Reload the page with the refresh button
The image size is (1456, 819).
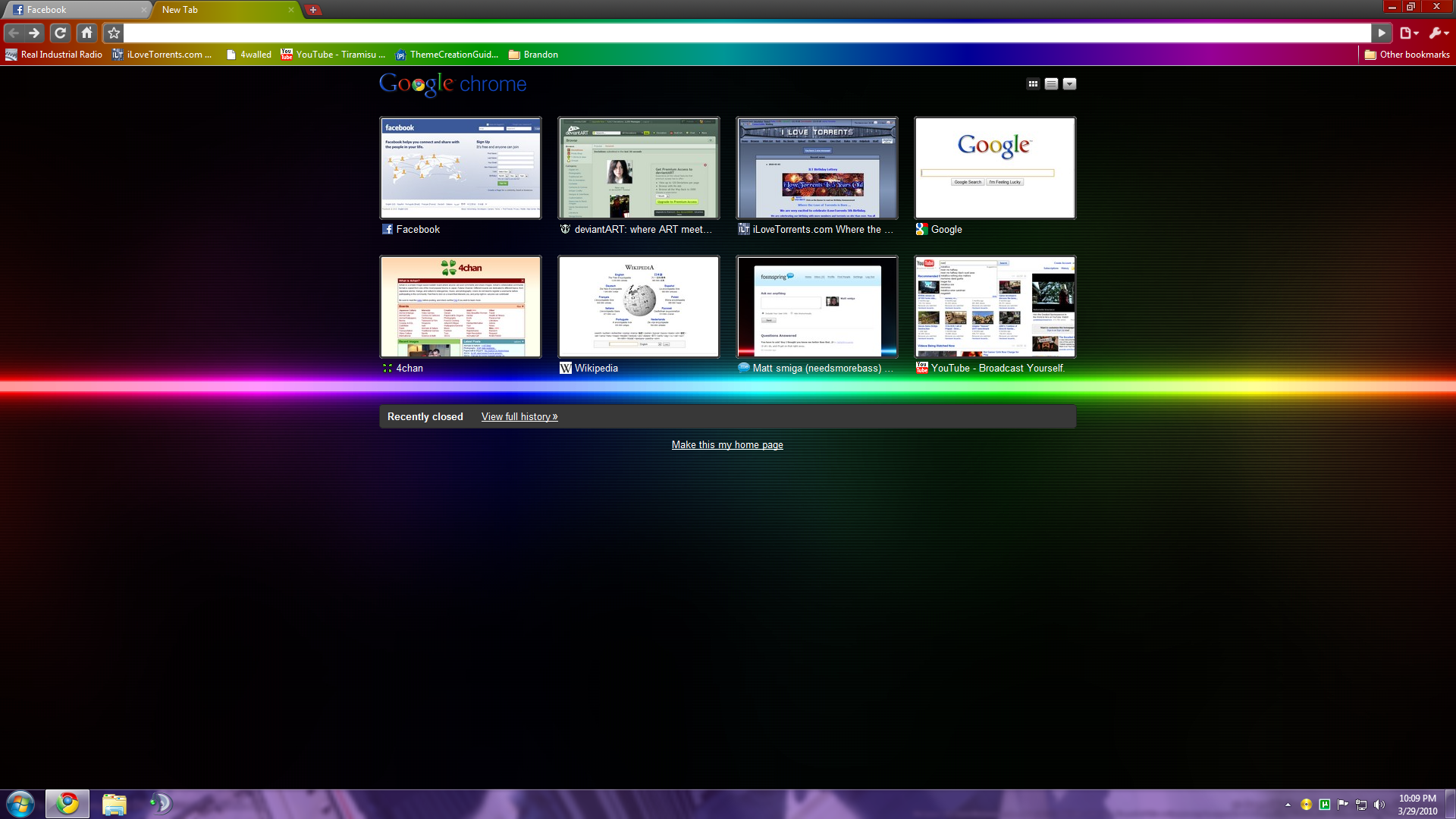coord(60,33)
